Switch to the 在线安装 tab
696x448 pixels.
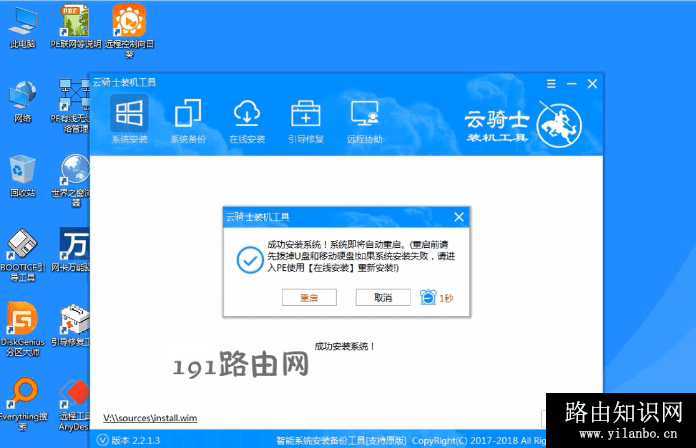[247, 121]
